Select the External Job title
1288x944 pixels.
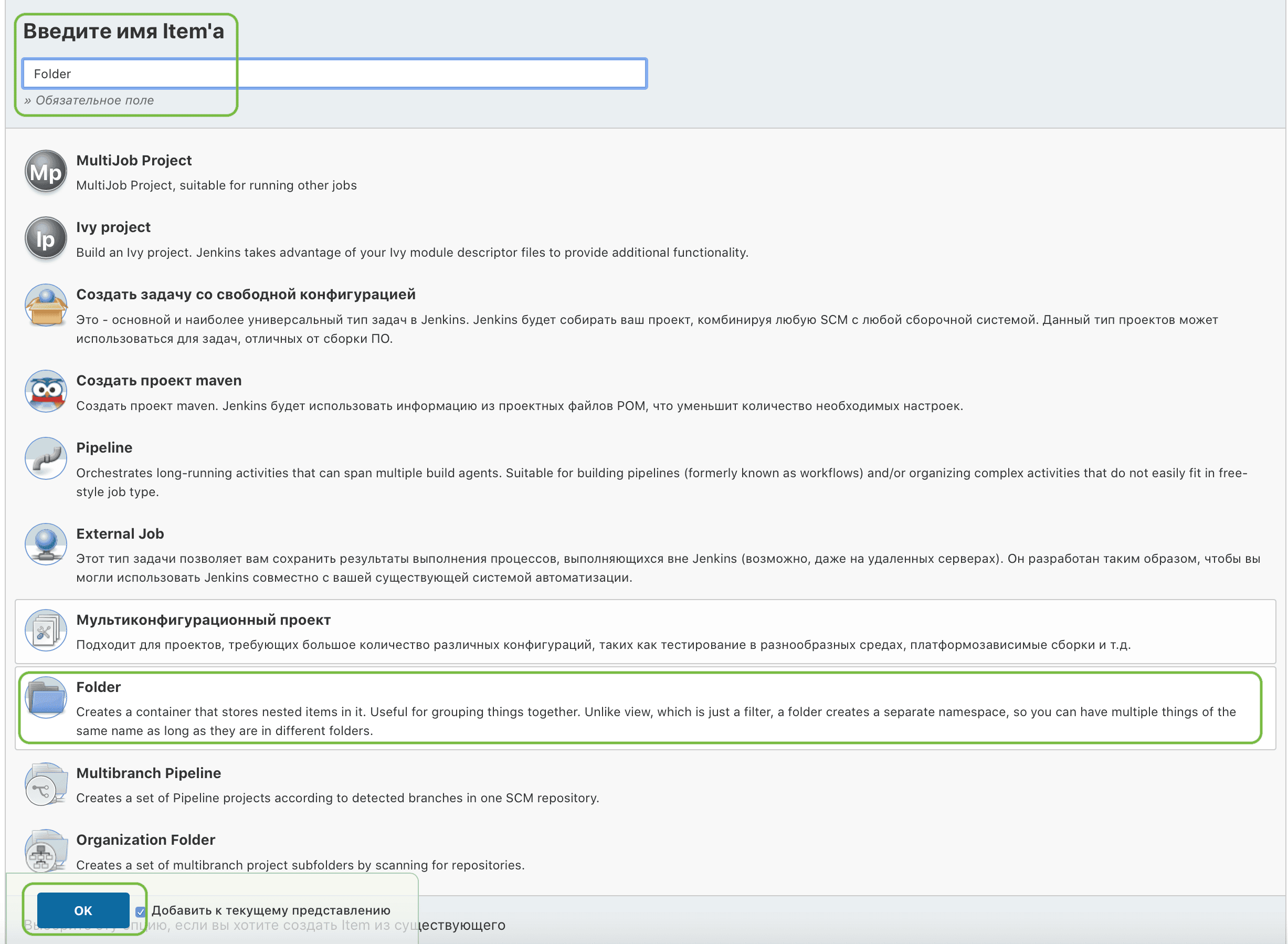coord(120,534)
